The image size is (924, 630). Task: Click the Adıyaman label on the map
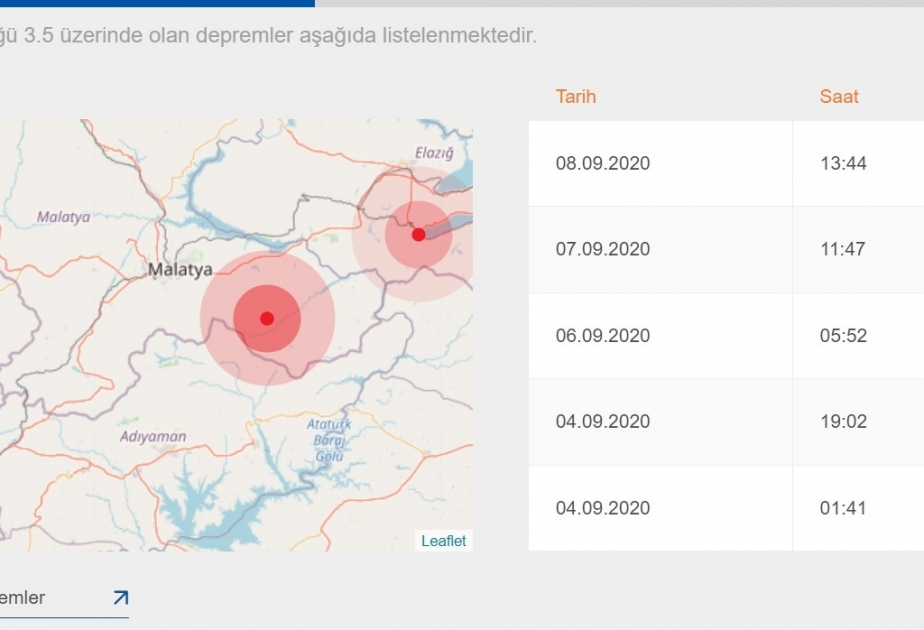tap(153, 437)
